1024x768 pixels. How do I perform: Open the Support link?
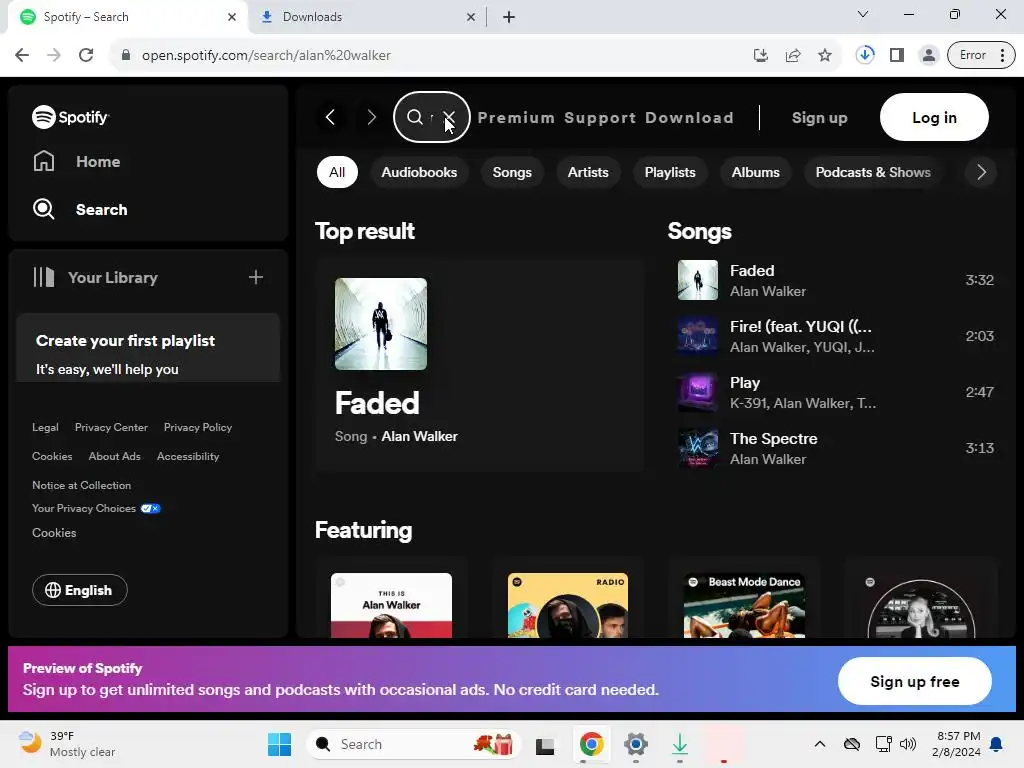pos(600,118)
